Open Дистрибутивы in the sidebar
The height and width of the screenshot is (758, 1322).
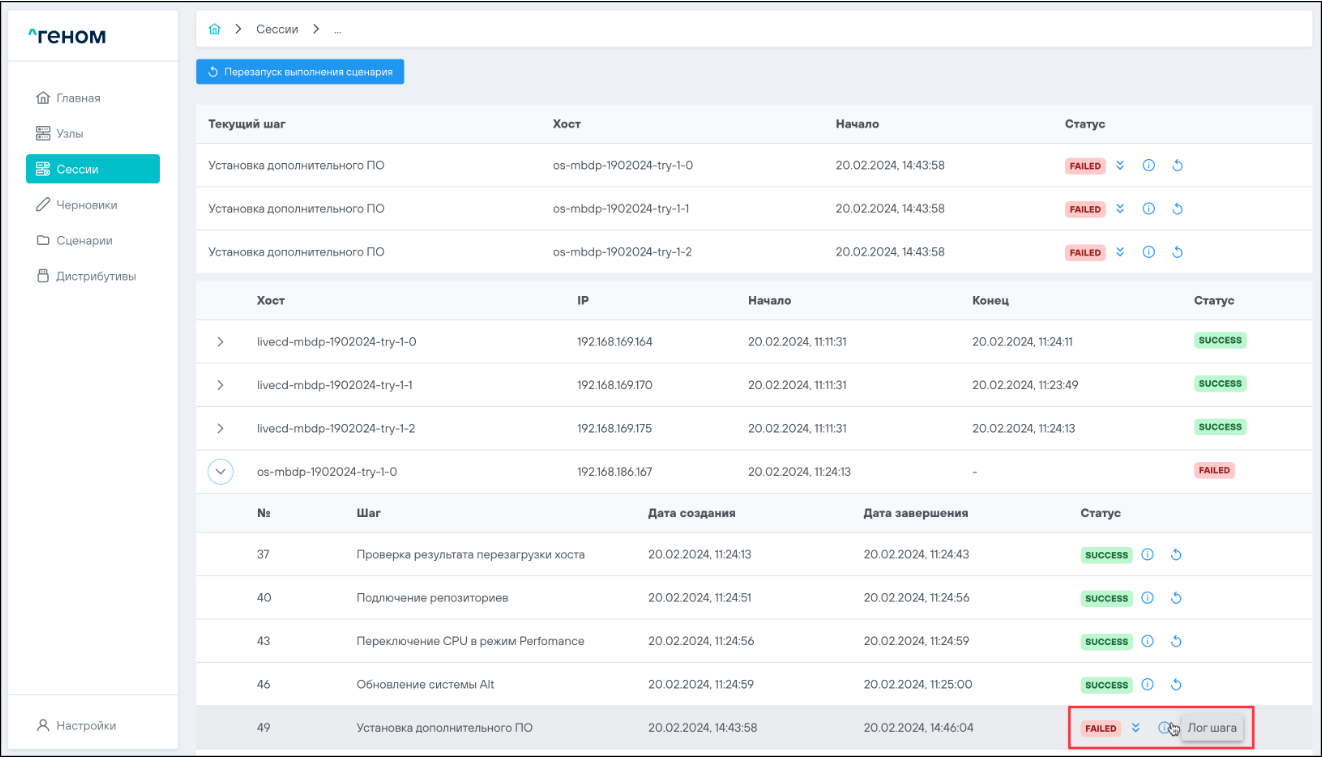point(95,276)
